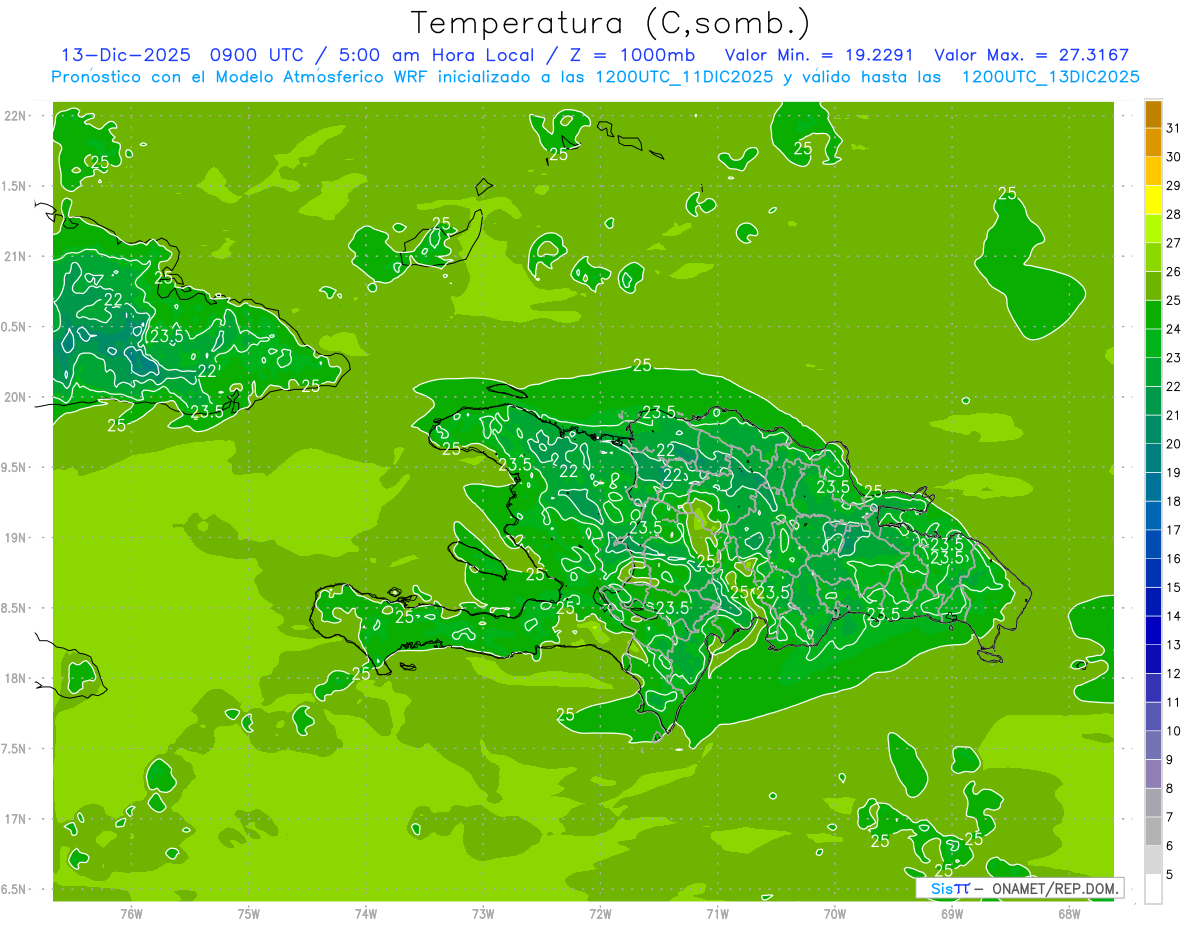This screenshot has height=927, width=1200.
Task: Click legend swatch between 24 and 25
Action: coord(1153,315)
